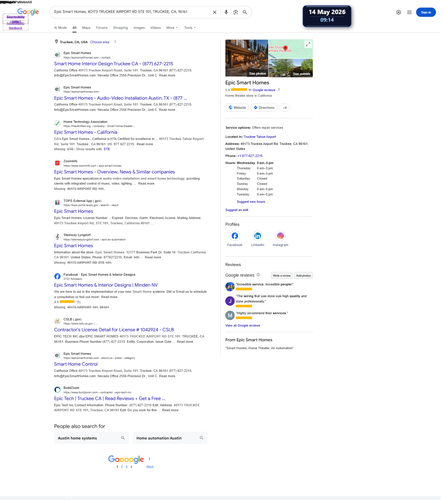Open location options three-dot menu beside Truckee
This screenshot has width=446, height=500.
click(116, 42)
